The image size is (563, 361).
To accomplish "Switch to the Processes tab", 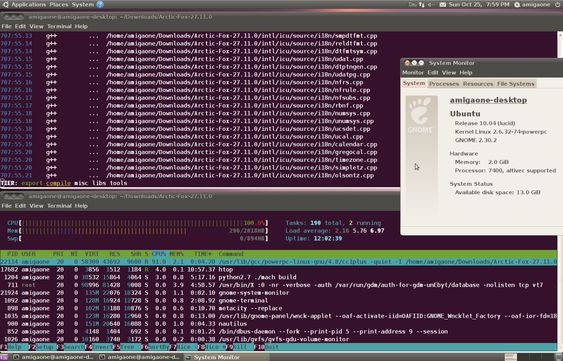I will click(444, 84).
